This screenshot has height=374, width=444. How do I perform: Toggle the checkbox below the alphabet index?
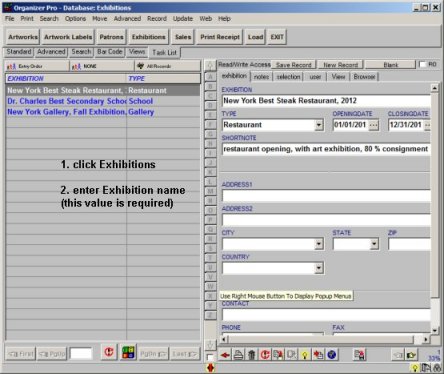tap(210, 357)
